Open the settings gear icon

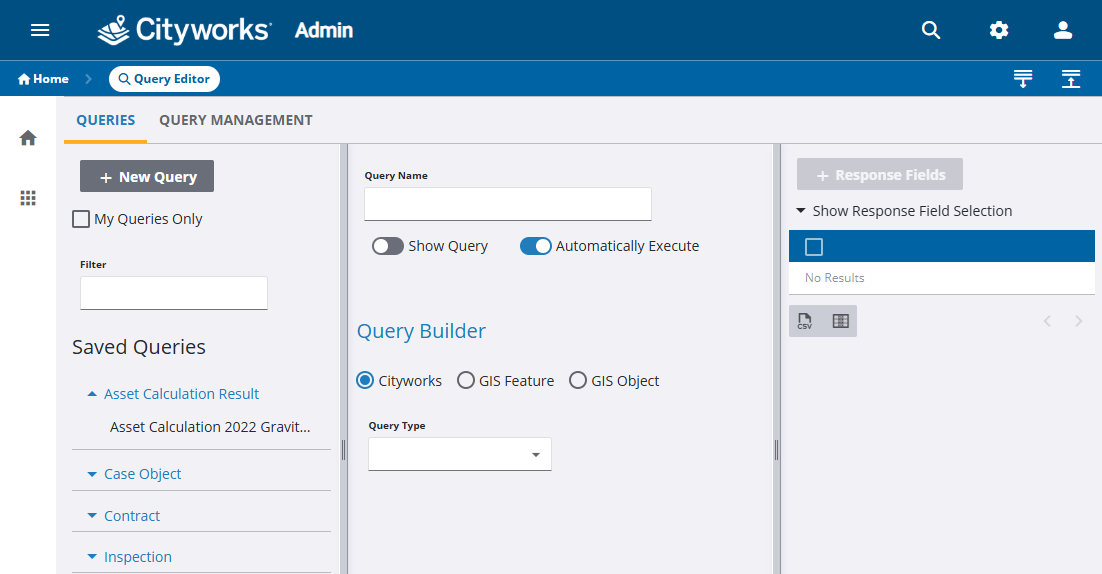[x=999, y=30]
